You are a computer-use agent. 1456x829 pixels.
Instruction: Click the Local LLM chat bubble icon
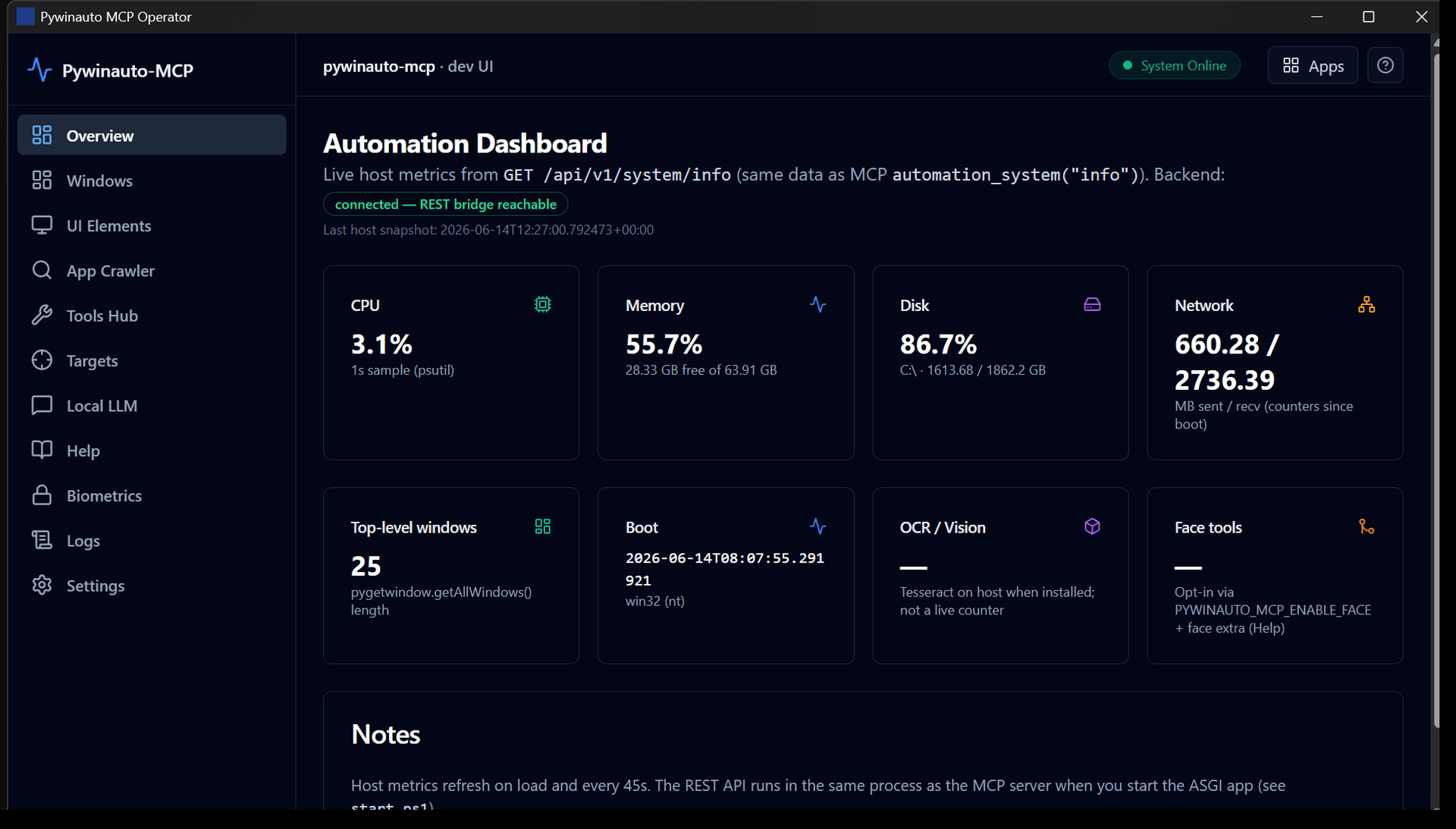42,405
